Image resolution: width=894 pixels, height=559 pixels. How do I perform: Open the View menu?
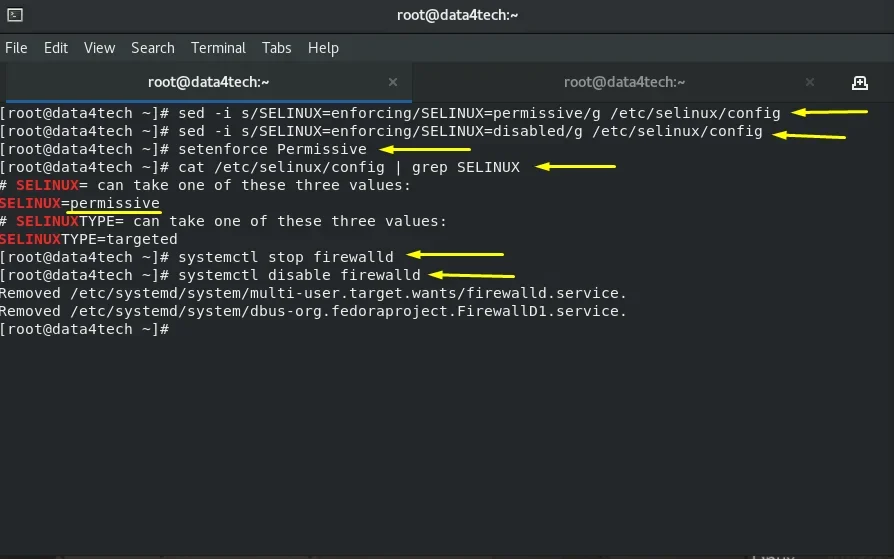100,48
